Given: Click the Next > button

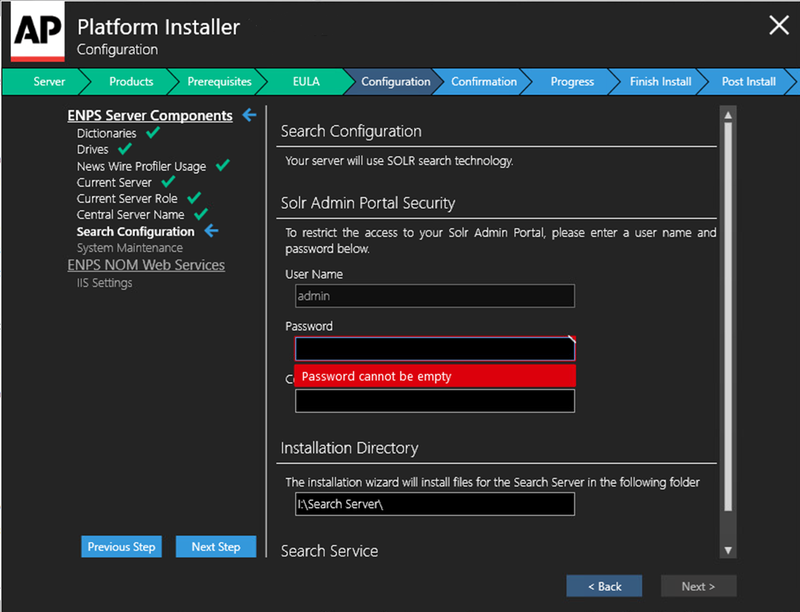Looking at the screenshot, I should (698, 586).
